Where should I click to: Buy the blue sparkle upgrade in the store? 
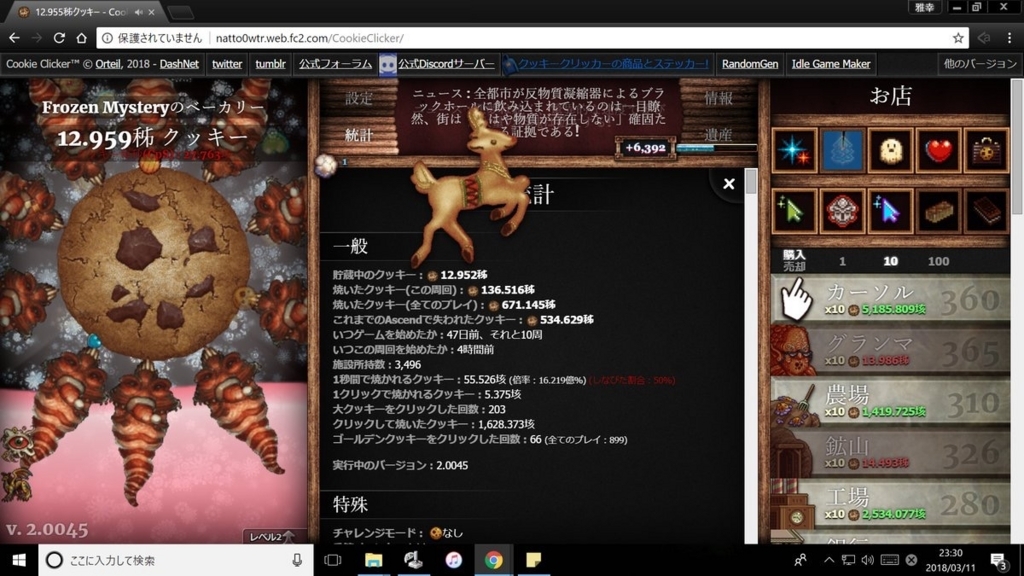pyautogui.click(x=794, y=150)
